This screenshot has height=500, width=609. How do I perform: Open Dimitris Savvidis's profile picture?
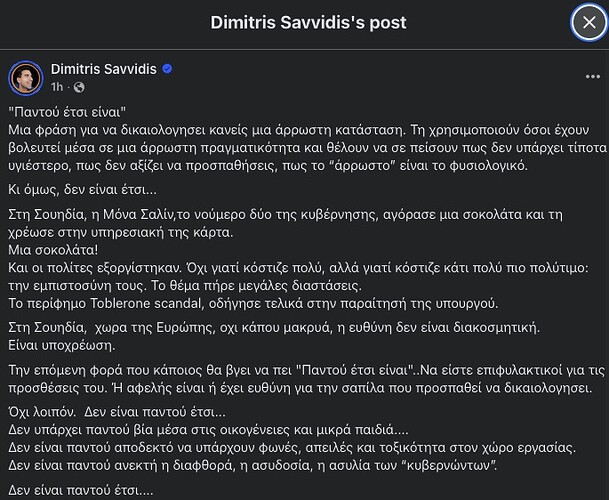tap(26, 78)
